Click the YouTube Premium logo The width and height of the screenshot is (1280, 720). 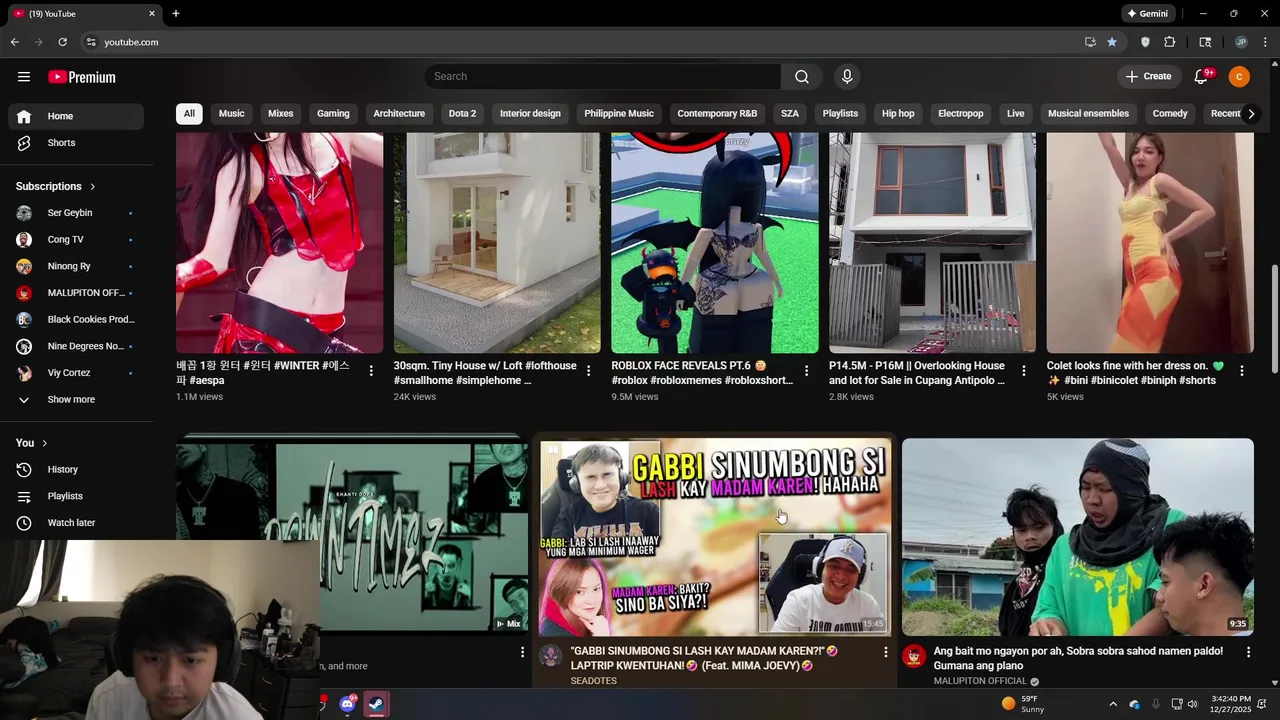click(x=82, y=77)
